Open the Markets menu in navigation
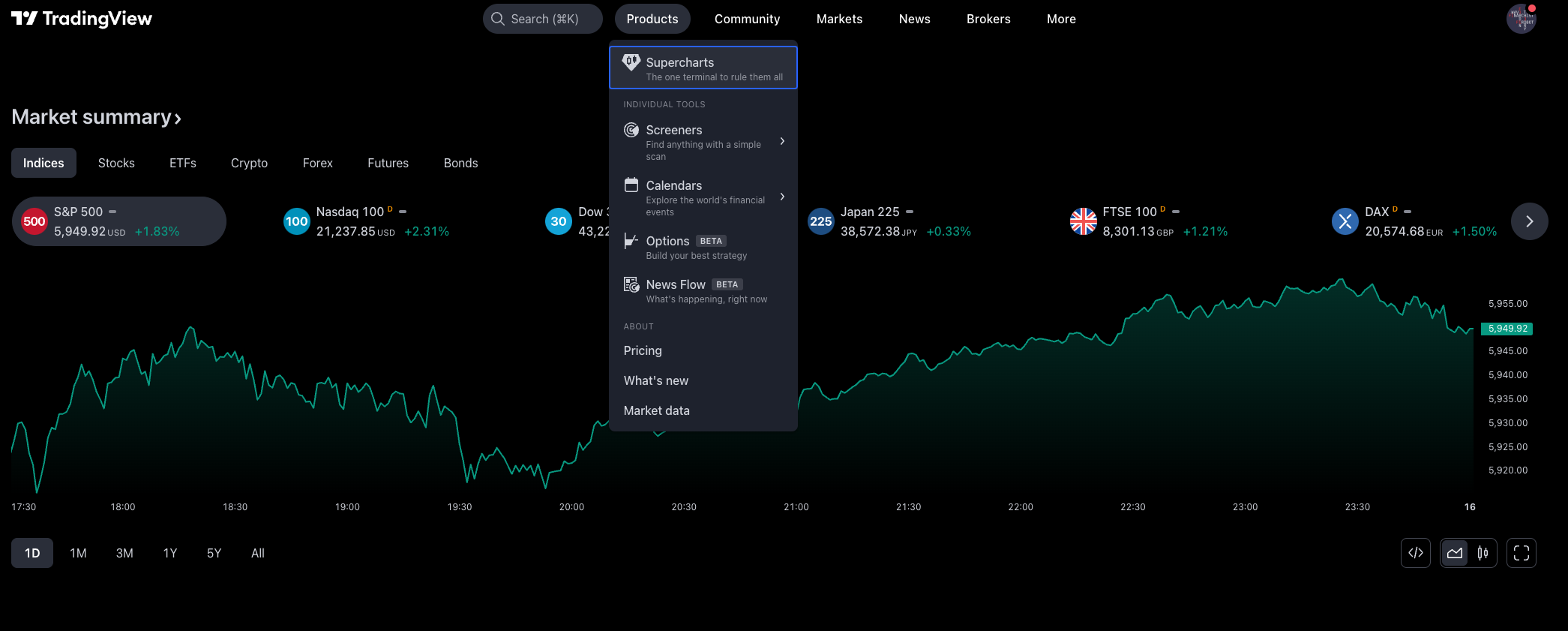Image resolution: width=1568 pixels, height=631 pixels. 839,19
